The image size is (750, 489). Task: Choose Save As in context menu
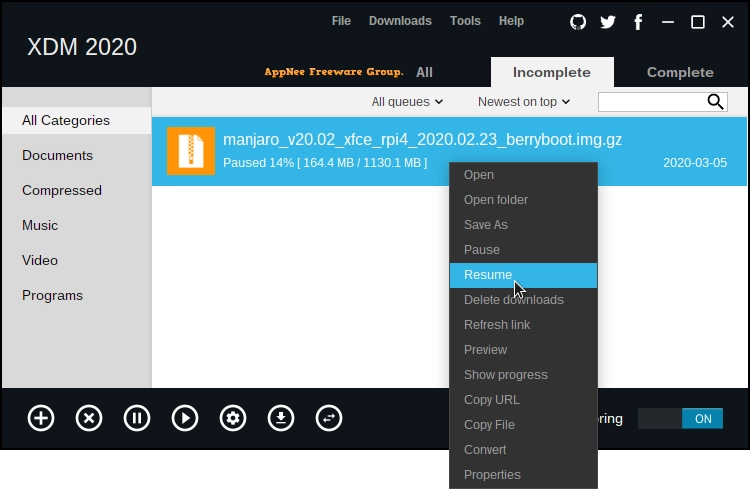tap(523, 225)
